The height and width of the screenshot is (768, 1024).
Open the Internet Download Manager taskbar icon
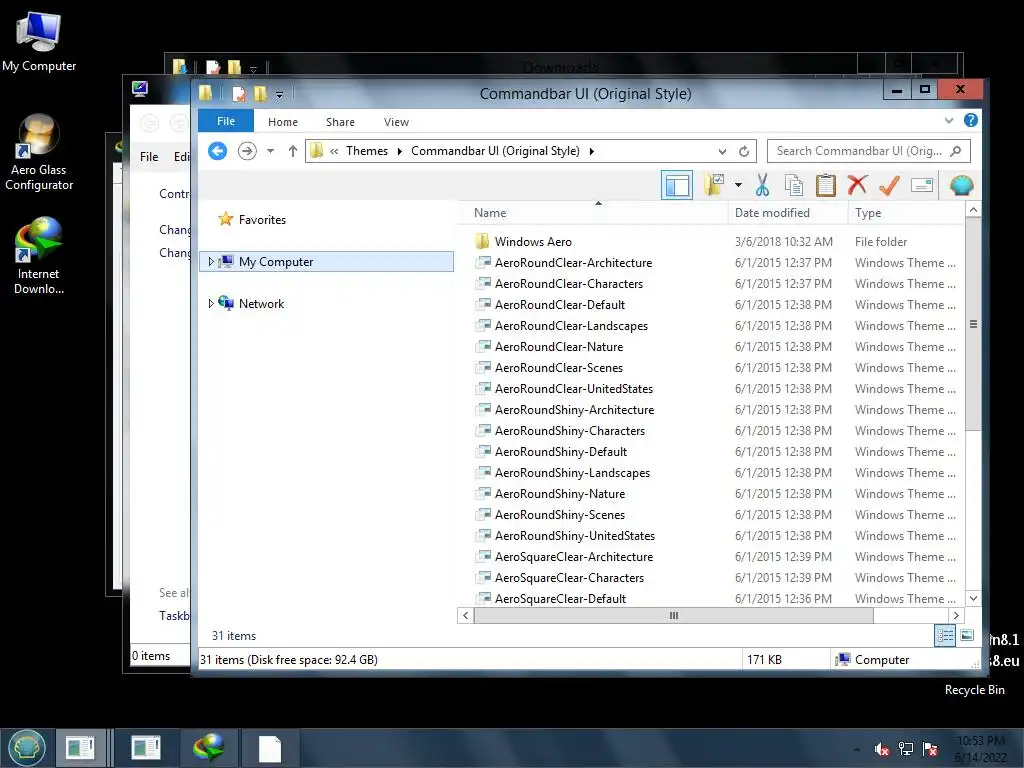pyautogui.click(x=209, y=748)
